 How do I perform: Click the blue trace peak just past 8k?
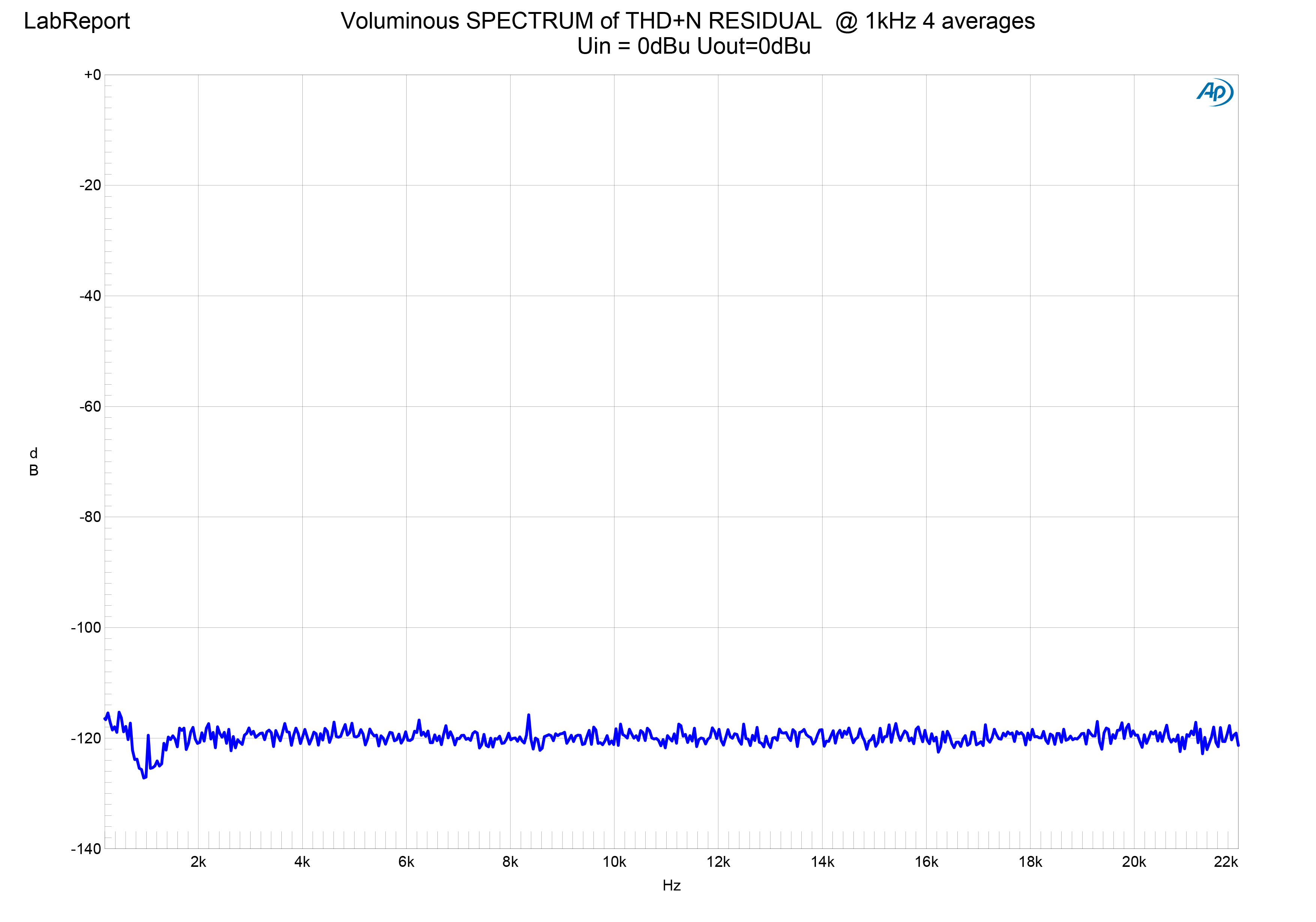click(529, 715)
